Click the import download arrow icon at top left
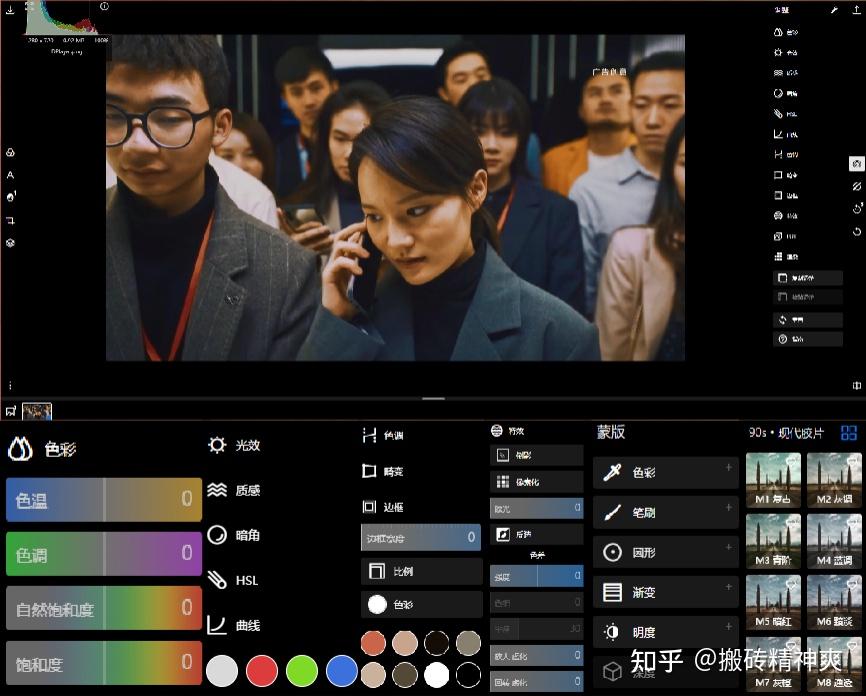Screen dimensions: 866x696 pos(10,9)
